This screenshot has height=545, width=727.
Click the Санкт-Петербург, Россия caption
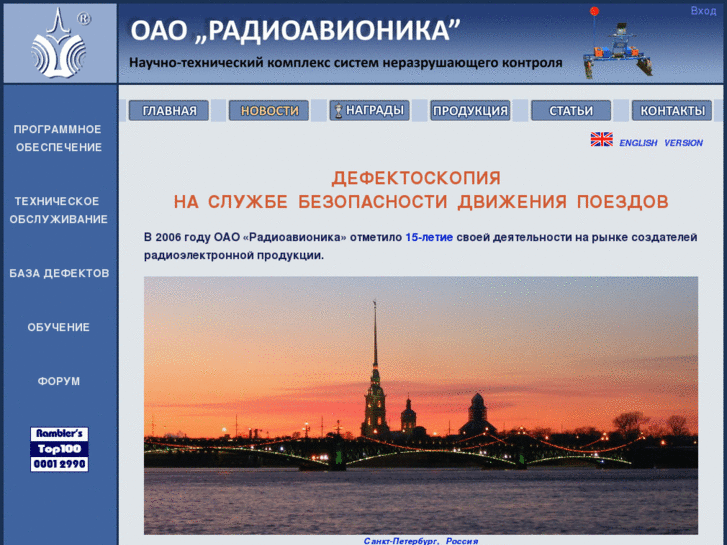421,541
